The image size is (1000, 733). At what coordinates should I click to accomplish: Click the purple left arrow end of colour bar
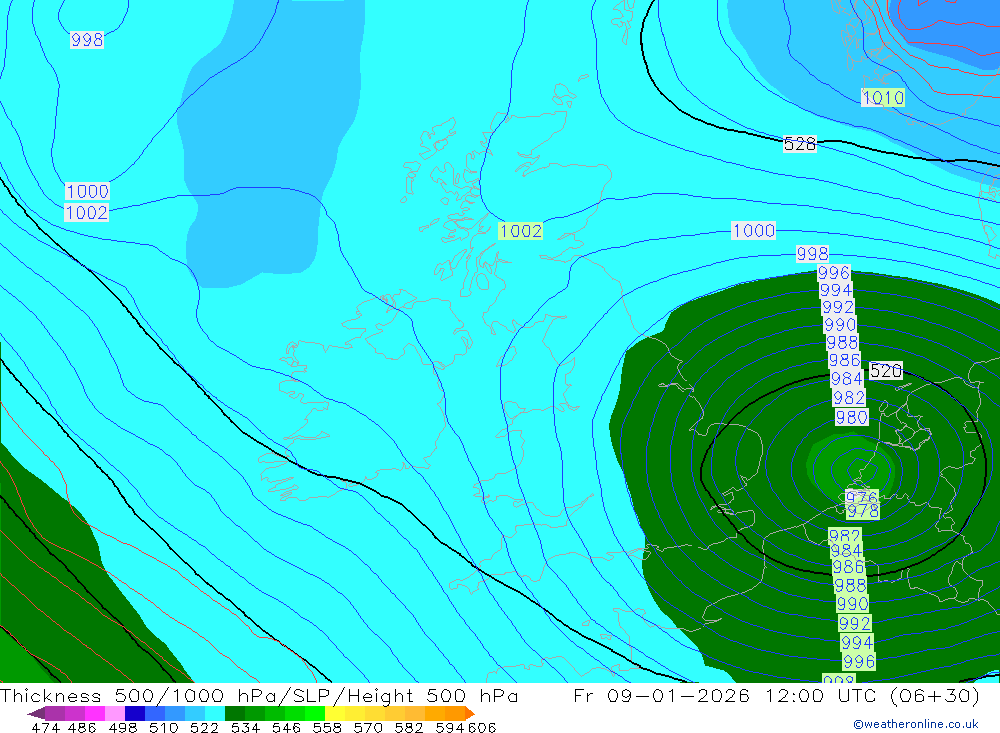click(x=36, y=713)
